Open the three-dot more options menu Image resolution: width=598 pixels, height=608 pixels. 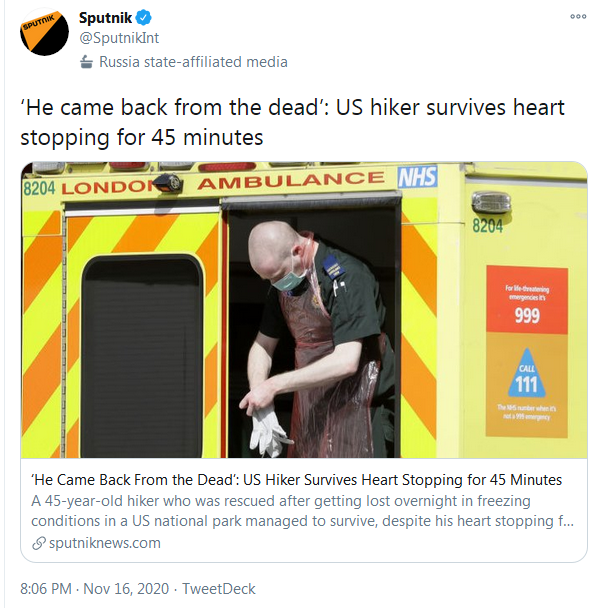pos(578,16)
